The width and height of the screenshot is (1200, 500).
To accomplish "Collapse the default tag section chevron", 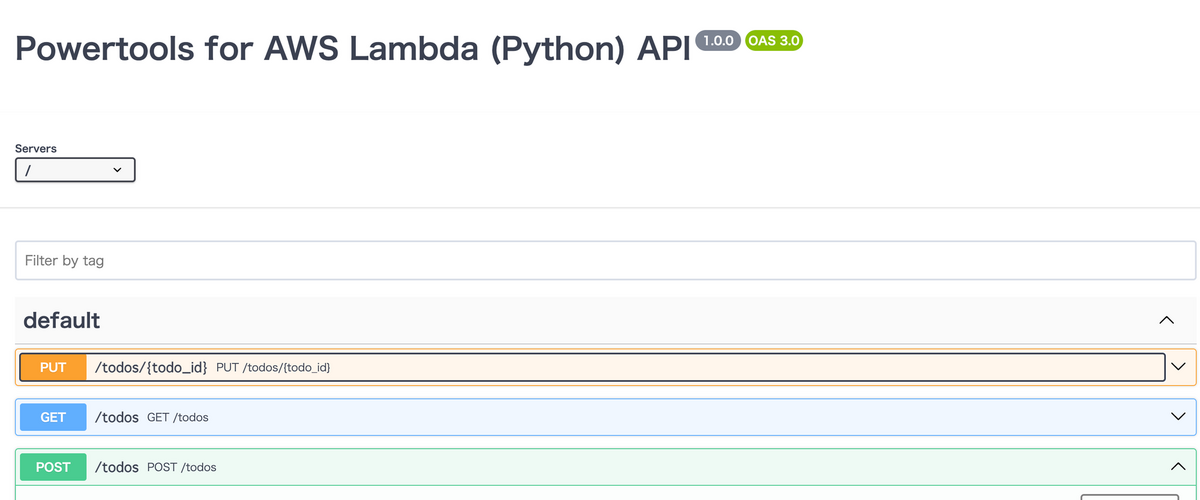I will [x=1166, y=320].
